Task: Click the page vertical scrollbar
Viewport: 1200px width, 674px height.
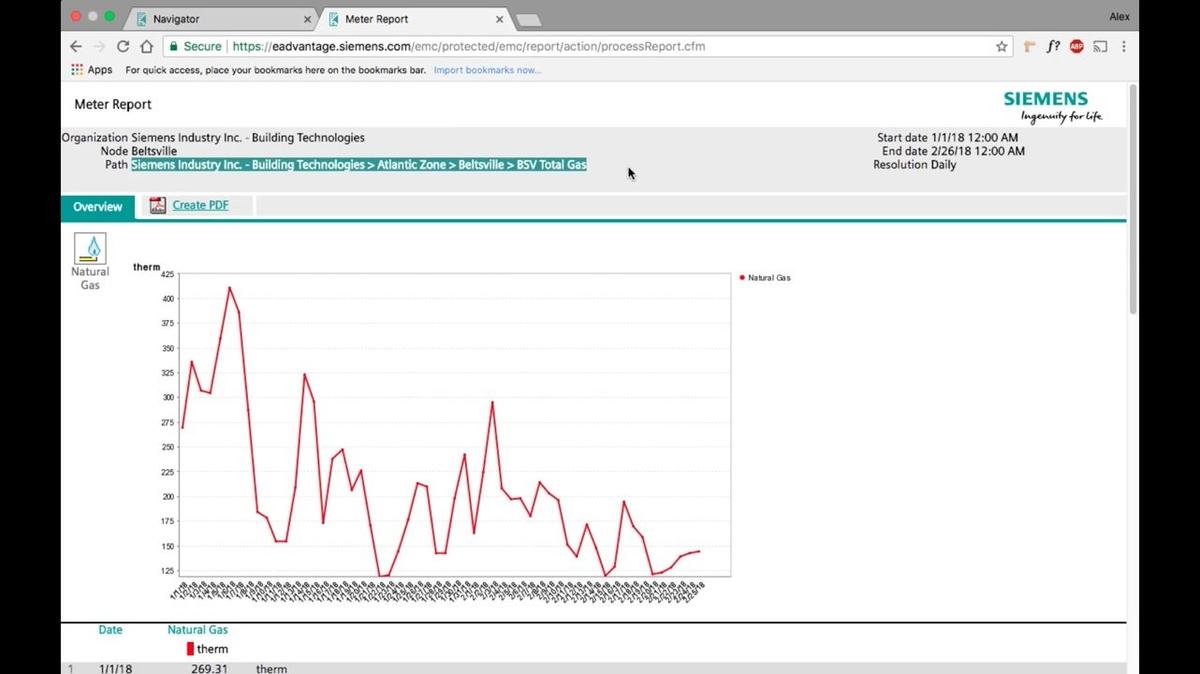Action: coord(1133,200)
